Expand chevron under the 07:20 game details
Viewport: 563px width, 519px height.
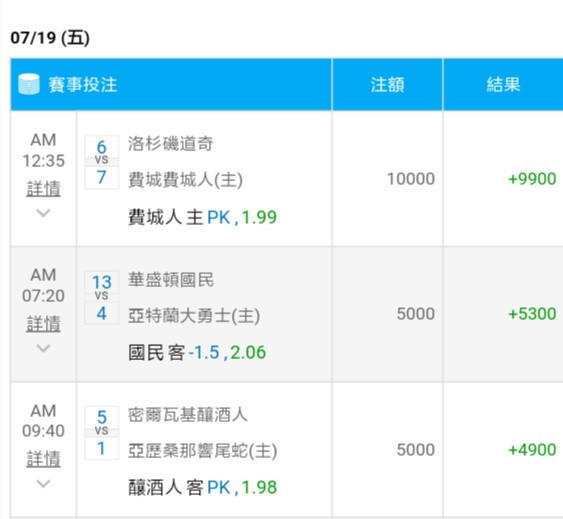pyautogui.click(x=43, y=348)
